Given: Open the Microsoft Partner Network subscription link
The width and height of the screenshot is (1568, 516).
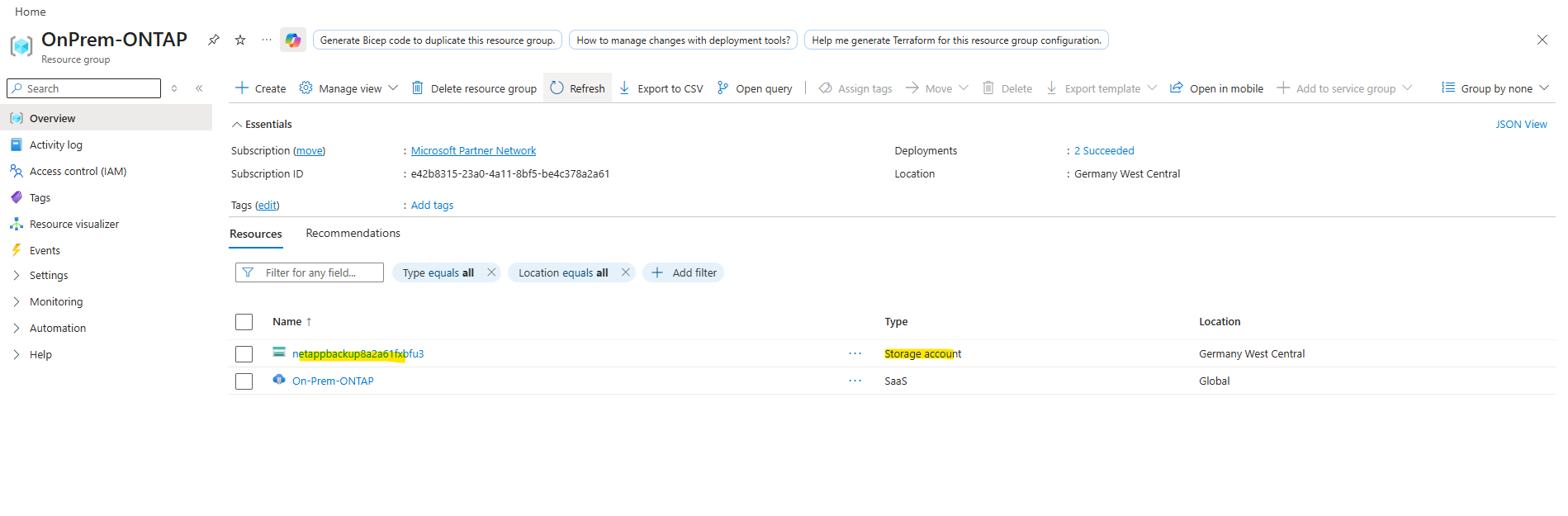Looking at the screenshot, I should click(473, 151).
